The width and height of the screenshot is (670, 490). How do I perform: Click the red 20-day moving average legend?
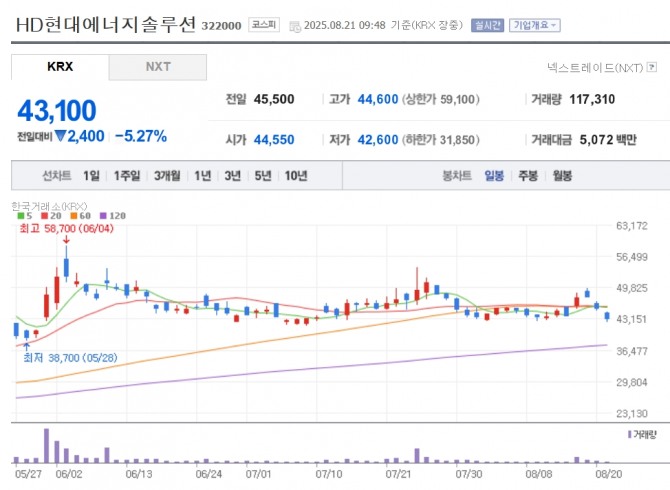[x=51, y=216]
